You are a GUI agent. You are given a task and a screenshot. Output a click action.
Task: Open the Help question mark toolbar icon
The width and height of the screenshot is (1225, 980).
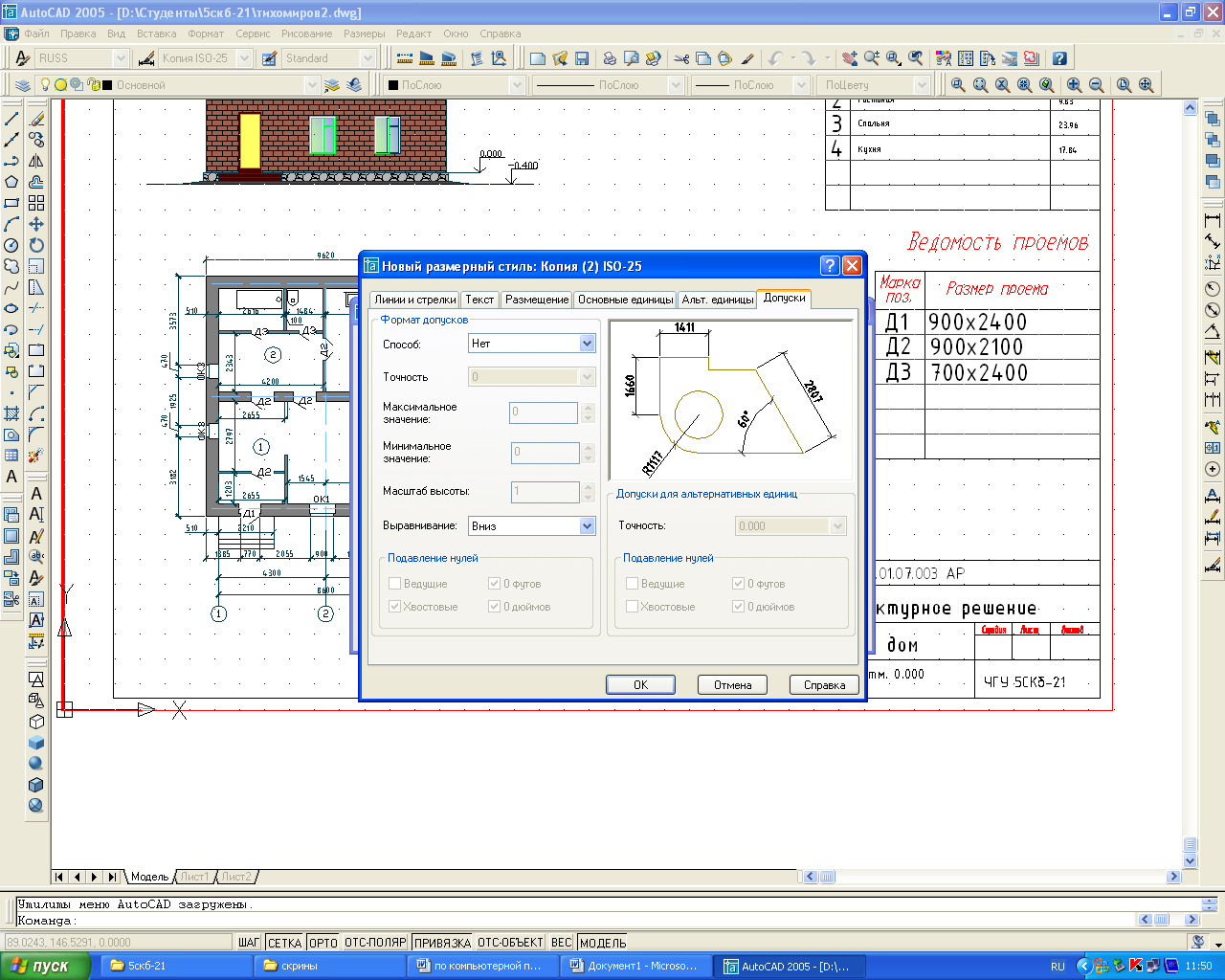point(1059,58)
